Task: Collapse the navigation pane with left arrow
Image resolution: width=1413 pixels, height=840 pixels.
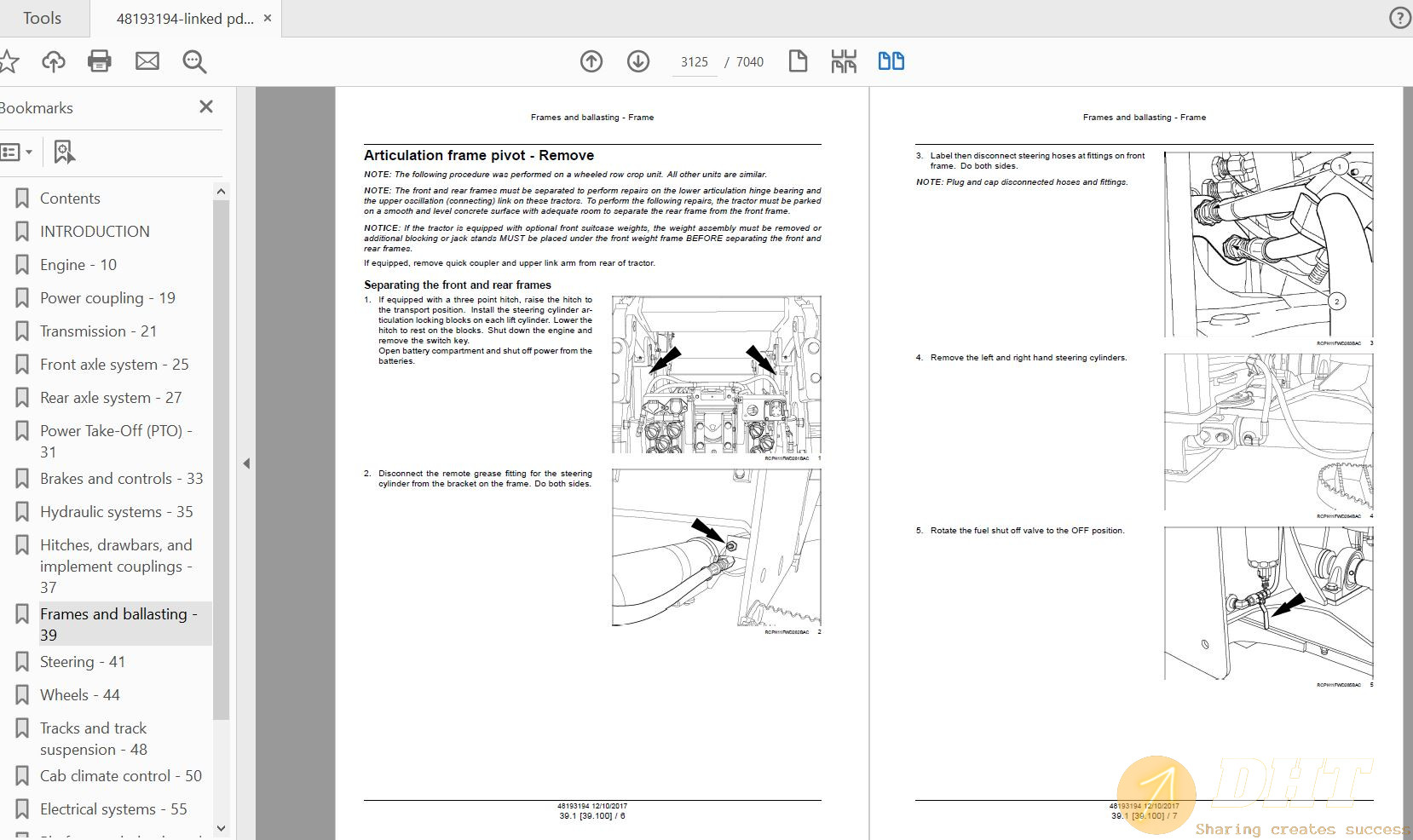Action: (x=246, y=463)
